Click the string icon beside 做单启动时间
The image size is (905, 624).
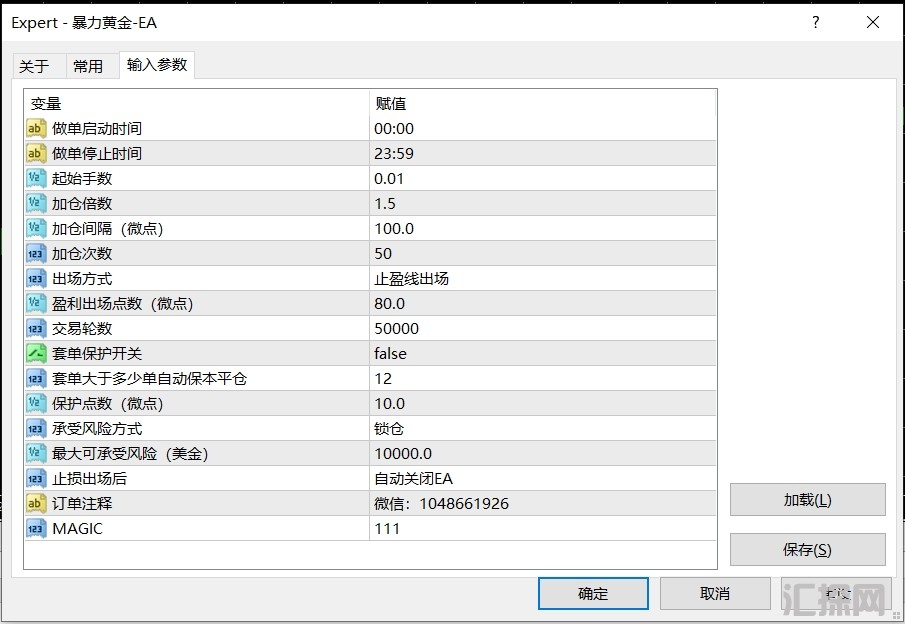tap(36, 128)
